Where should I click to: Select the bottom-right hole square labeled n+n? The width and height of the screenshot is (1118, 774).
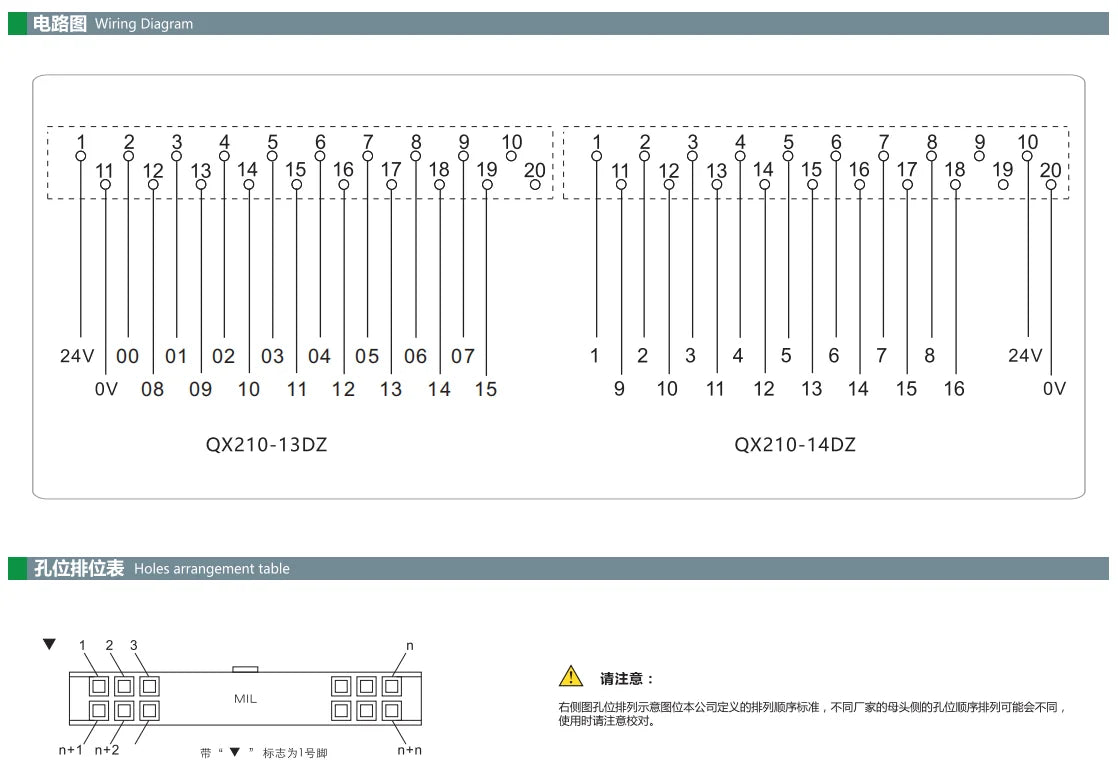pos(391,711)
